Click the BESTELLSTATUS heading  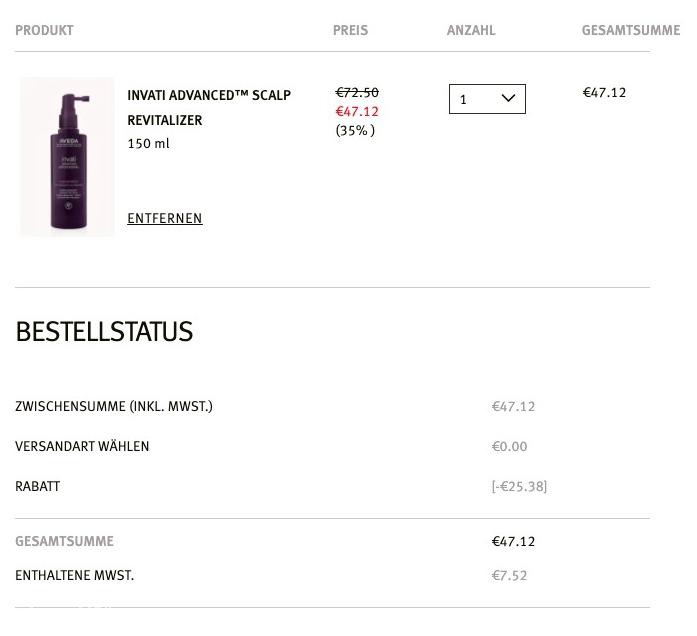104,331
